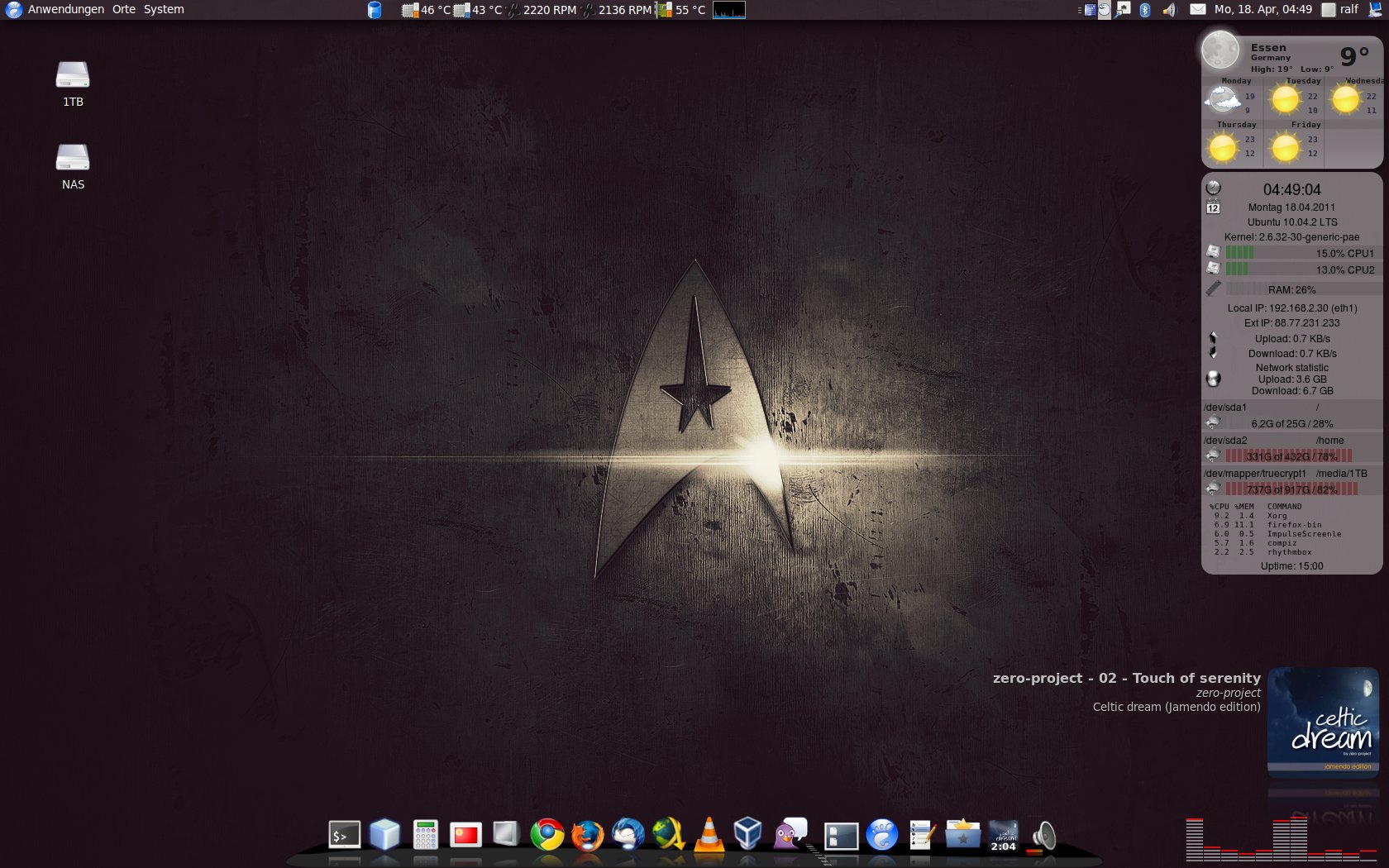The width and height of the screenshot is (1389, 868).
Task: Click the Essen weather location title
Action: pyautogui.click(x=1268, y=48)
